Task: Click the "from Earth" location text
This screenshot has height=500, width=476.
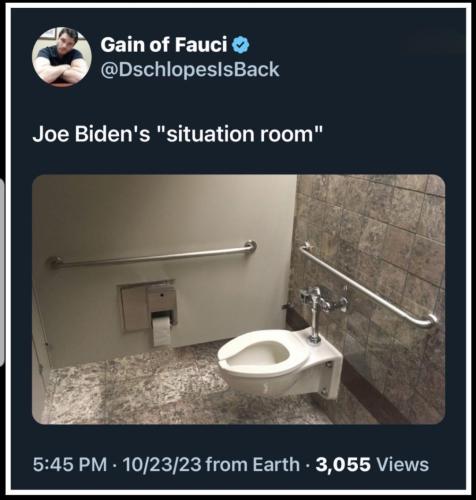Action: 252,464
